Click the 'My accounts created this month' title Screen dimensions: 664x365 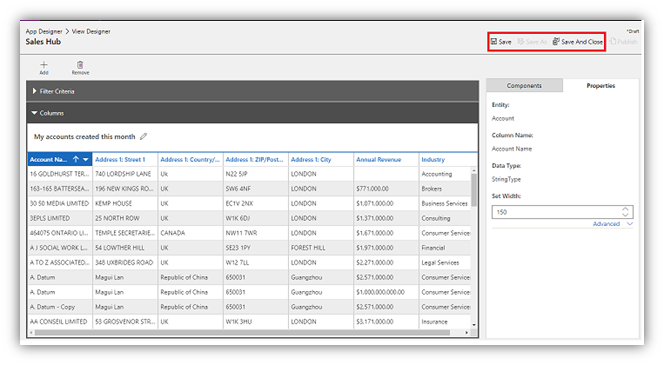pos(85,137)
